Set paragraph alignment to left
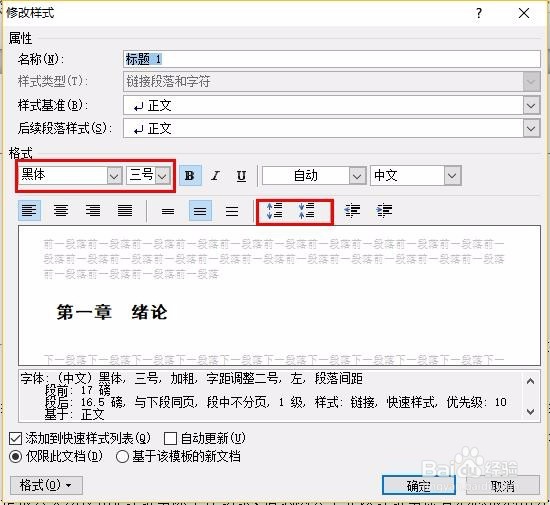The height and width of the screenshot is (505, 550). click(x=29, y=210)
